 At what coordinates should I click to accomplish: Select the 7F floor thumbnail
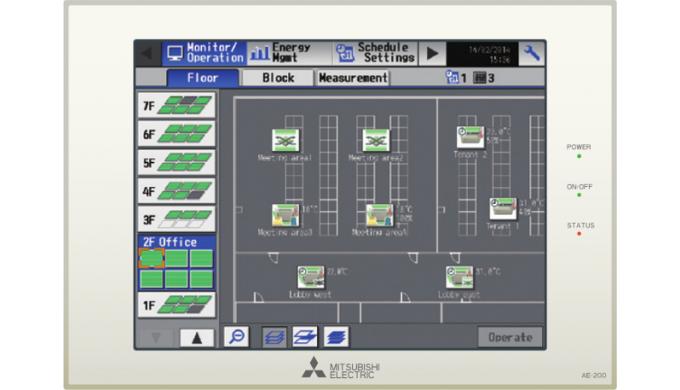pyautogui.click(x=177, y=105)
